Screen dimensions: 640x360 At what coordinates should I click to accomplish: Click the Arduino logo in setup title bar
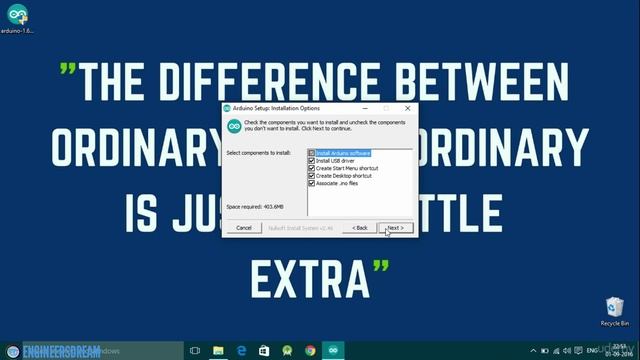[227, 108]
